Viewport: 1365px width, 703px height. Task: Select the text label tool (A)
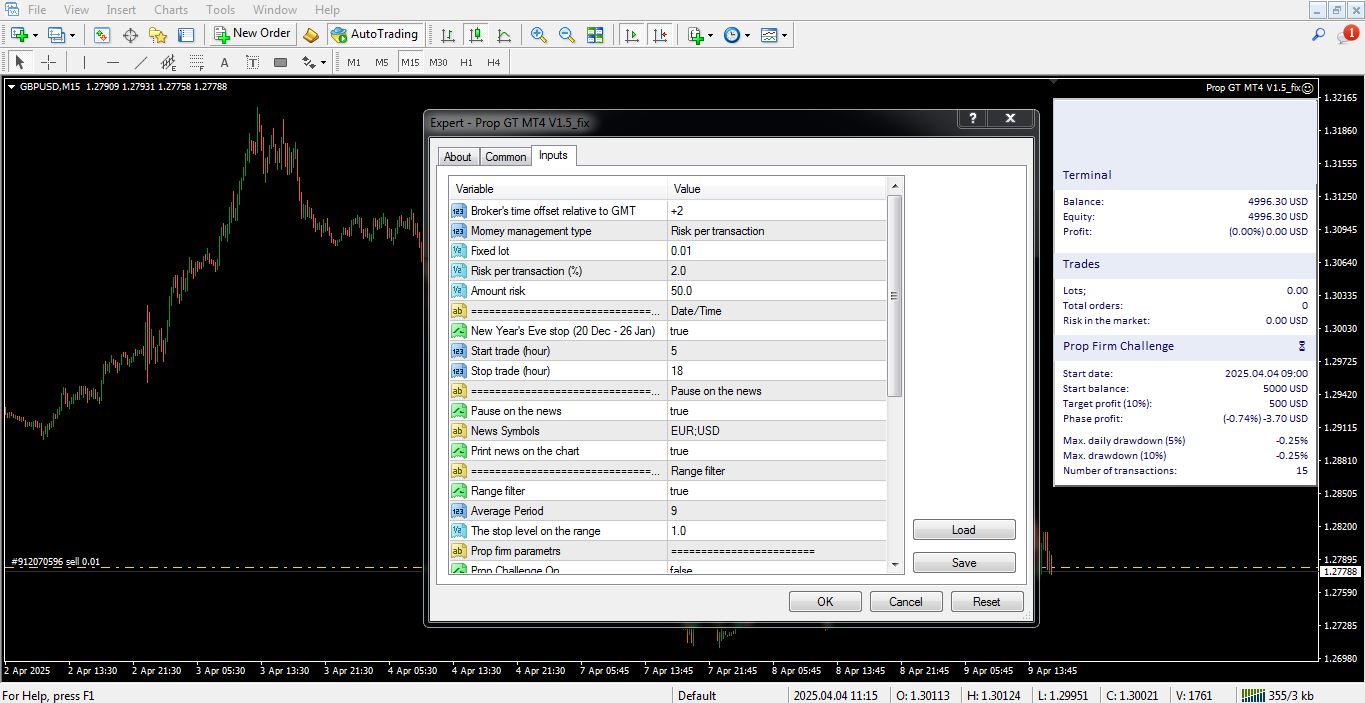tap(224, 62)
